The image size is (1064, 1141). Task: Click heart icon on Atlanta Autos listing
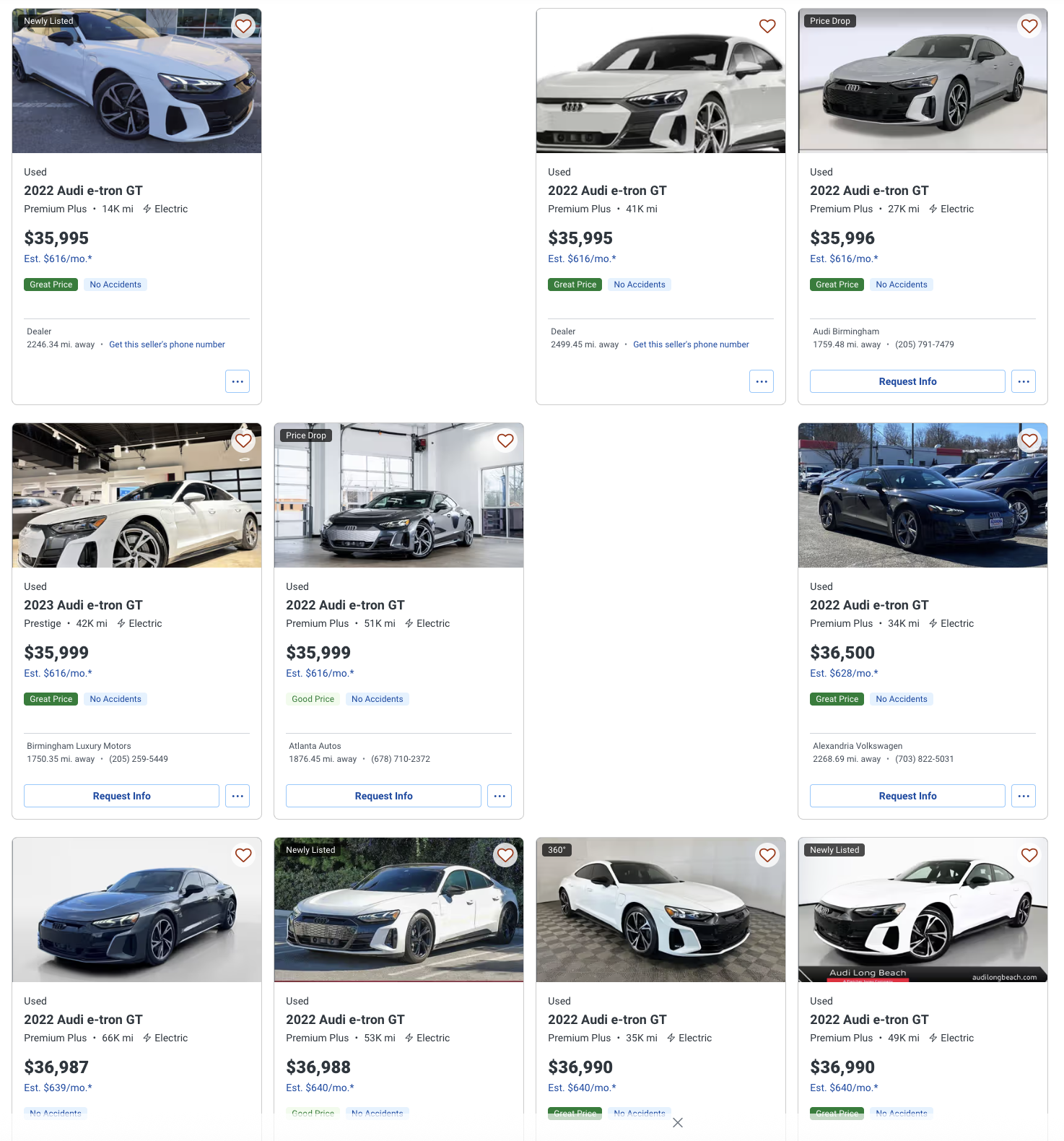[x=505, y=441]
